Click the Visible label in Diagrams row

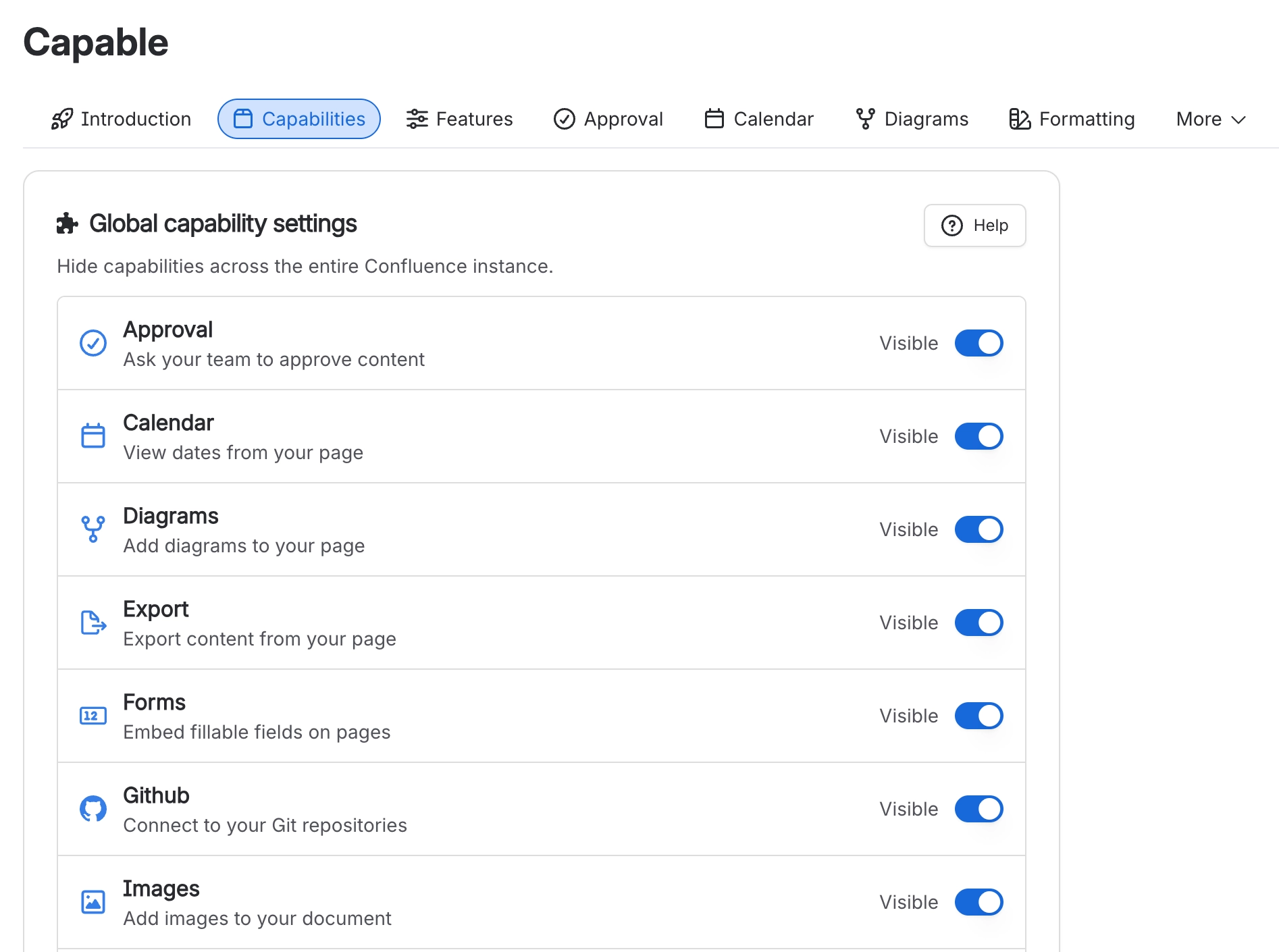click(x=909, y=529)
